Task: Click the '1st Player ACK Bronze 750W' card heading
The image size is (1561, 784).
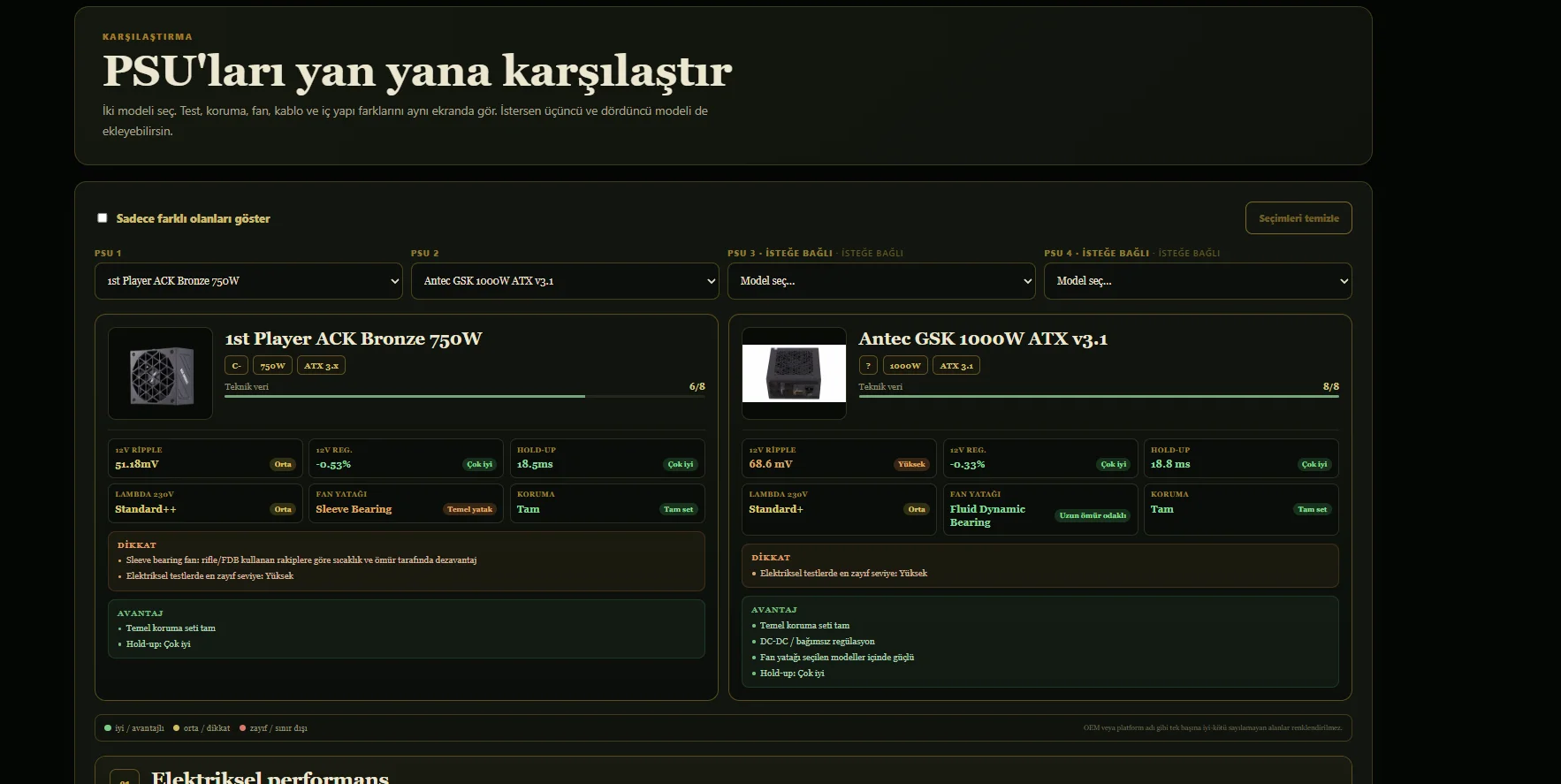Action: click(354, 339)
